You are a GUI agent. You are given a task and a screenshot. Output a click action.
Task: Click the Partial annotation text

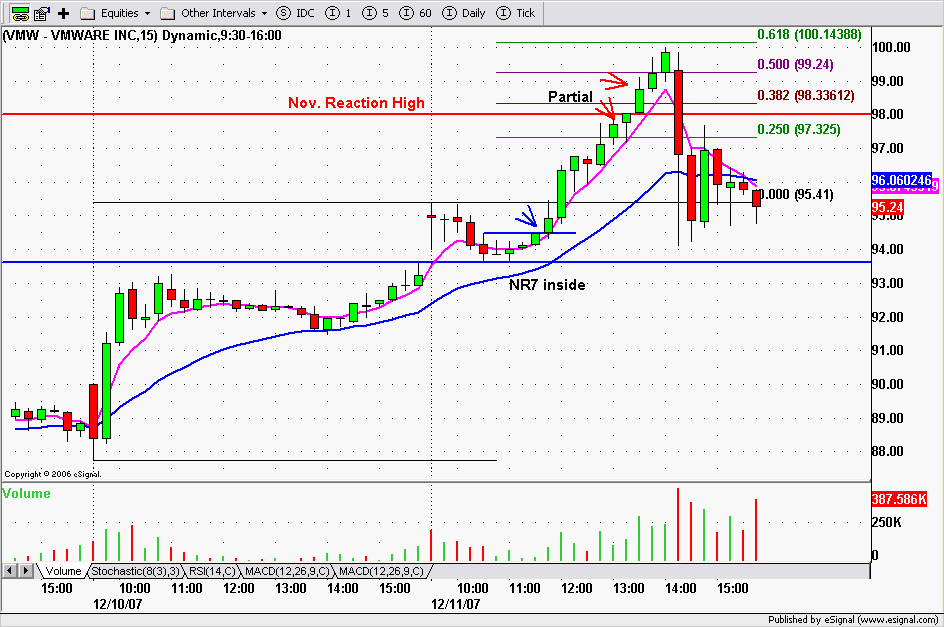(x=570, y=97)
